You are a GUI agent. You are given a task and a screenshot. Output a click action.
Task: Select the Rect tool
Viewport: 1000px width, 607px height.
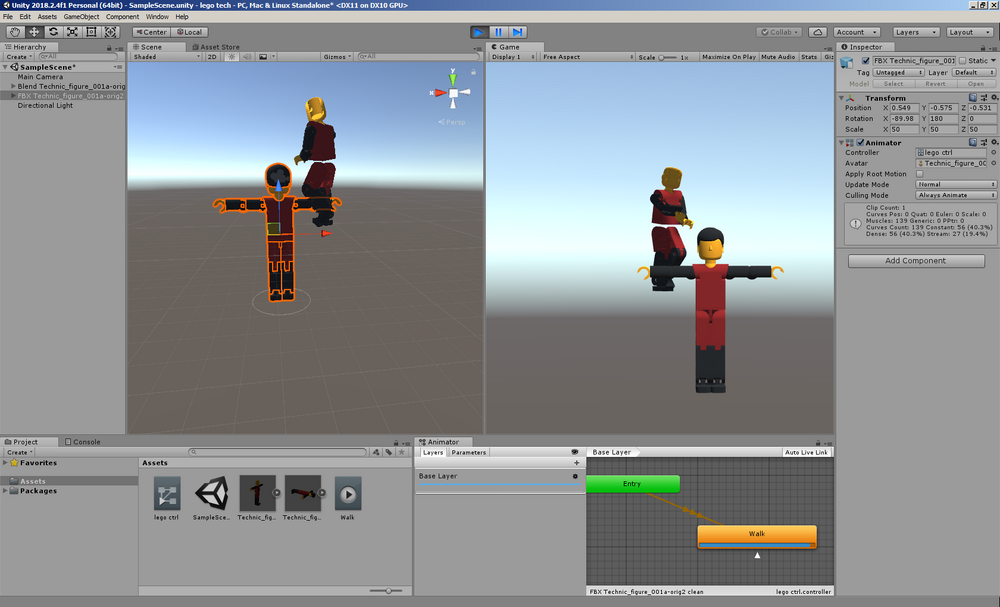pyautogui.click(x=91, y=32)
